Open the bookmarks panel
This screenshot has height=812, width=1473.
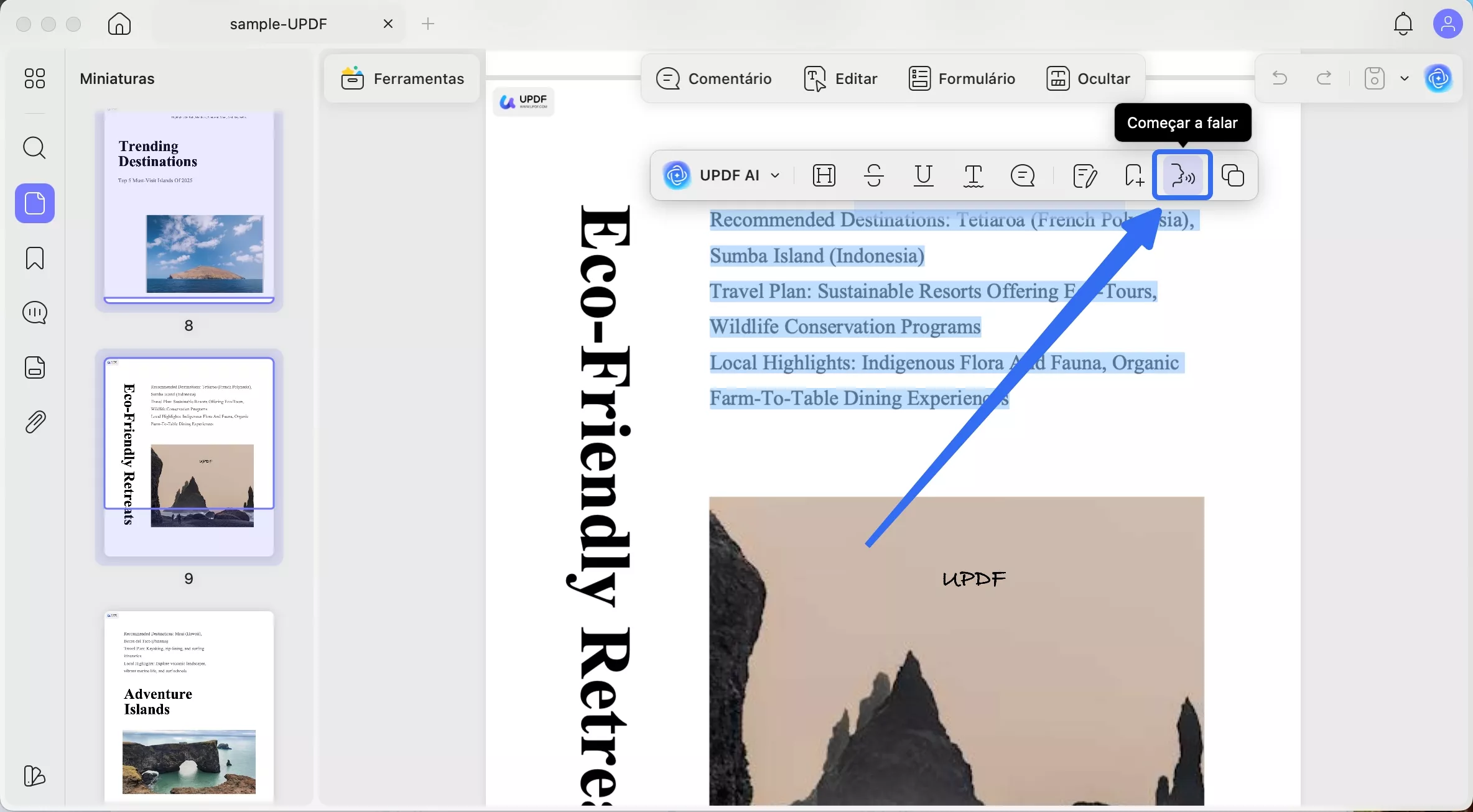(x=35, y=258)
